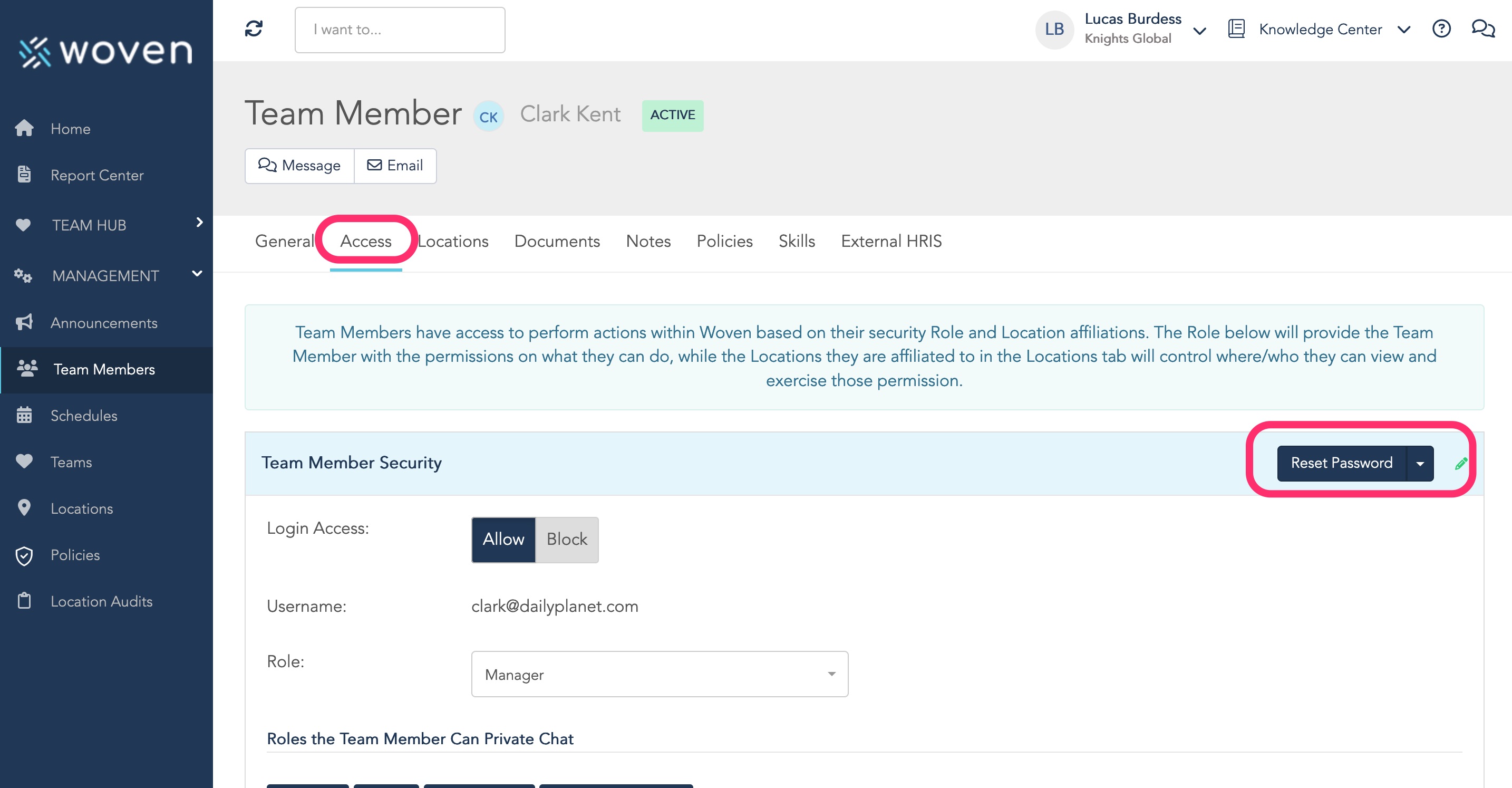Click the Home house icon in sidebar

(24, 128)
